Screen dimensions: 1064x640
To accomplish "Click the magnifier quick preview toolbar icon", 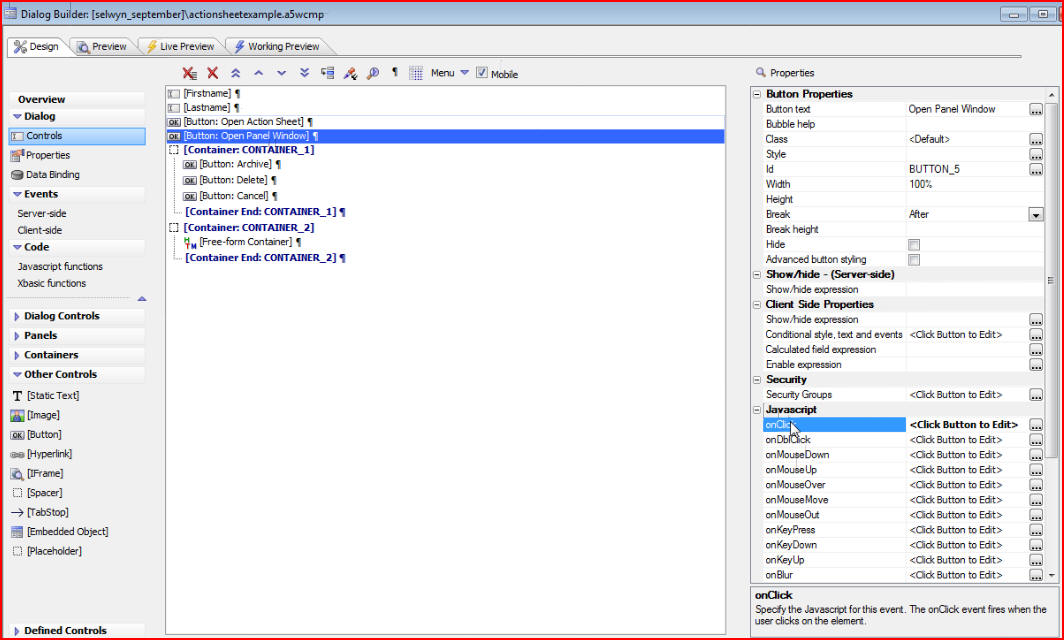I will (373, 73).
